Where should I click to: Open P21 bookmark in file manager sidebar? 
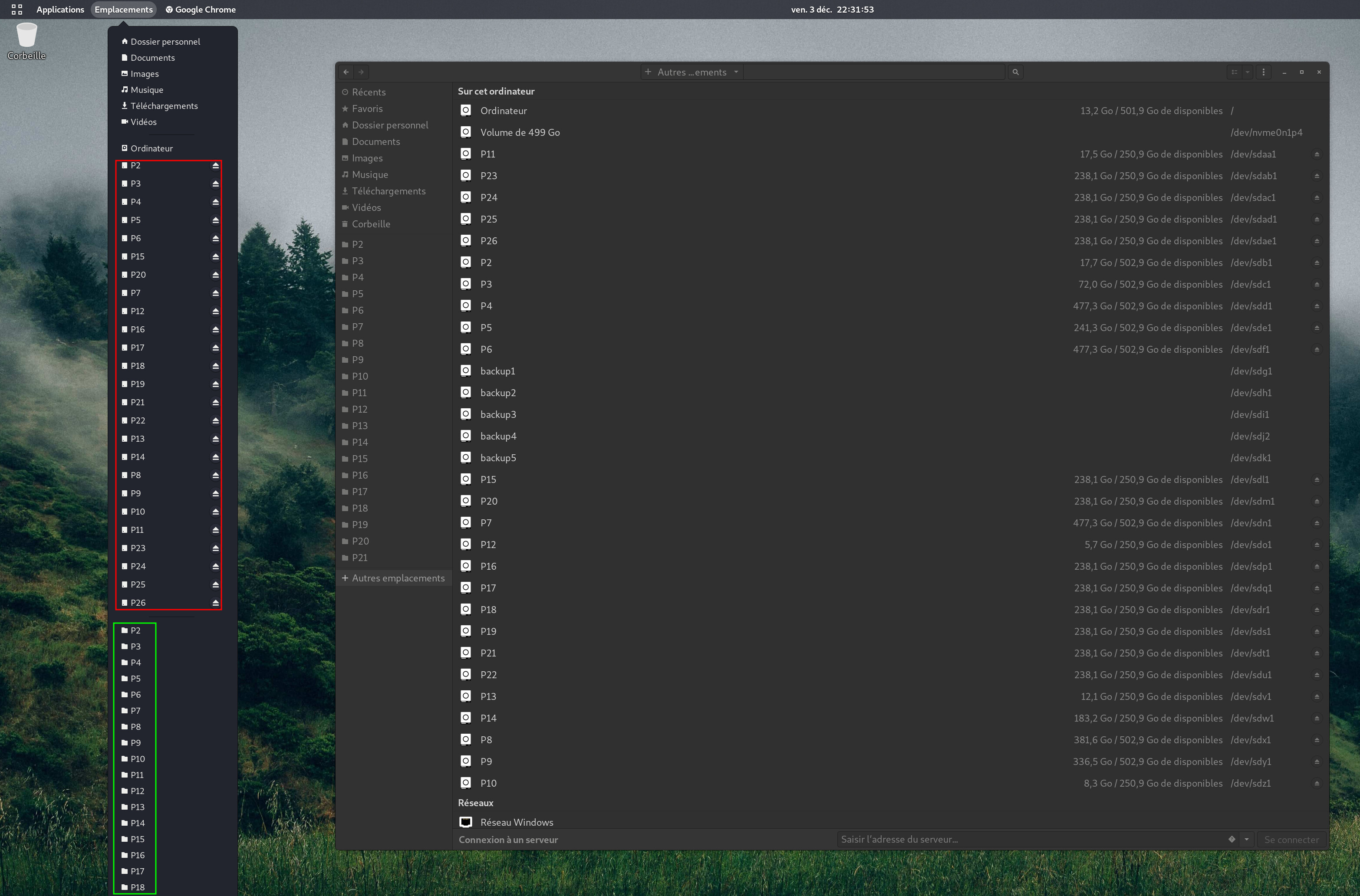tap(394, 558)
